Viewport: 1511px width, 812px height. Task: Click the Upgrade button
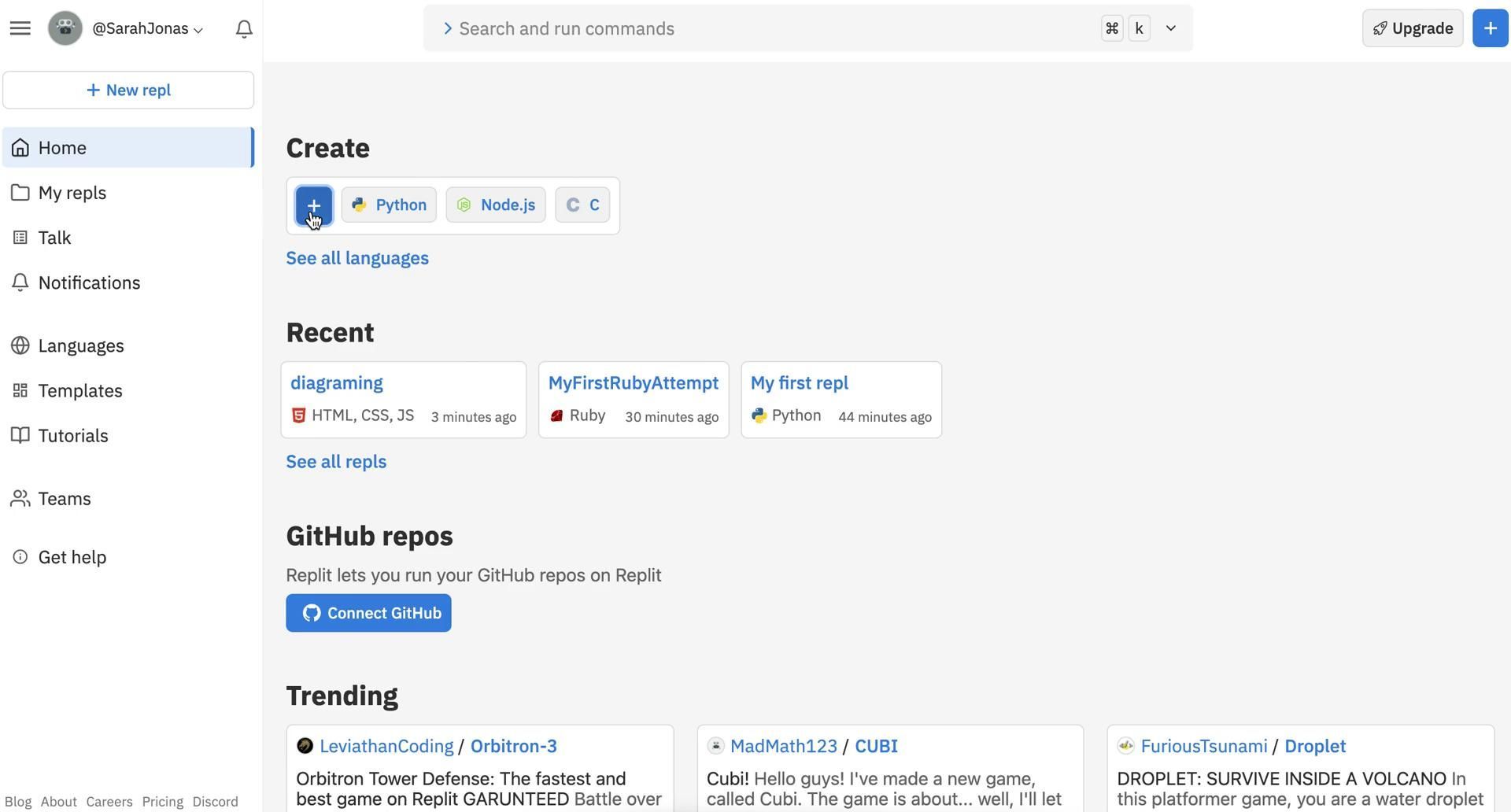coord(1412,28)
